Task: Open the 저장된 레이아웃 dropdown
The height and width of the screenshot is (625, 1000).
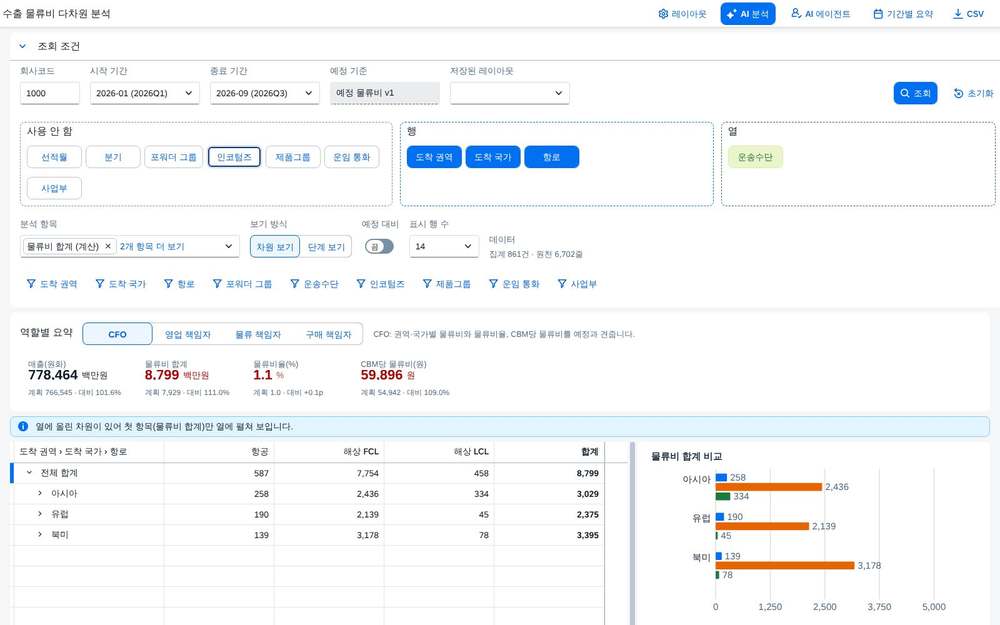Action: pyautogui.click(x=510, y=93)
